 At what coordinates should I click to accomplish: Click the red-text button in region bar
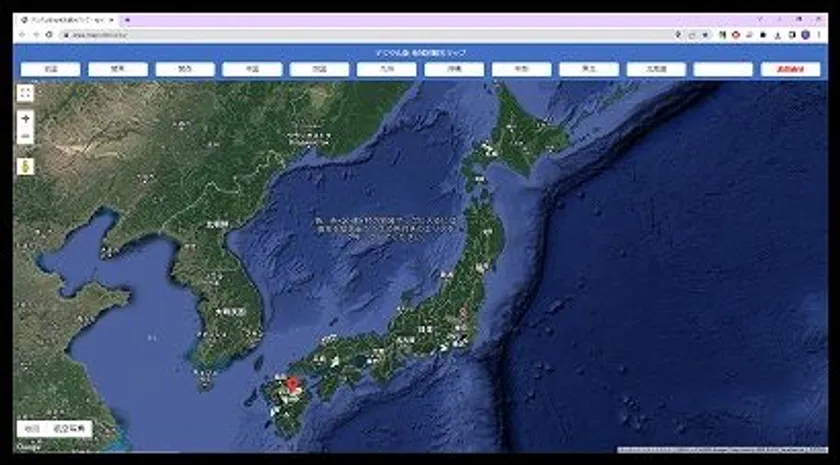[x=791, y=69]
